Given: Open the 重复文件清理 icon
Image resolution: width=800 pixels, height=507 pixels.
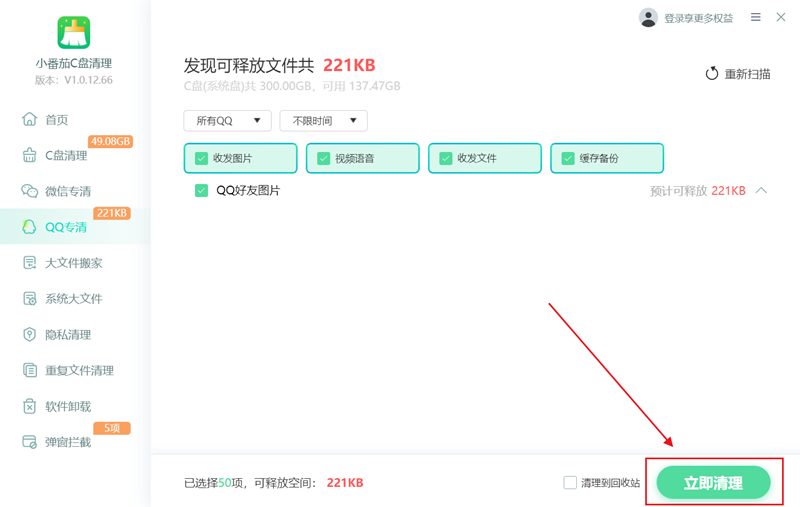Looking at the screenshot, I should pos(30,370).
